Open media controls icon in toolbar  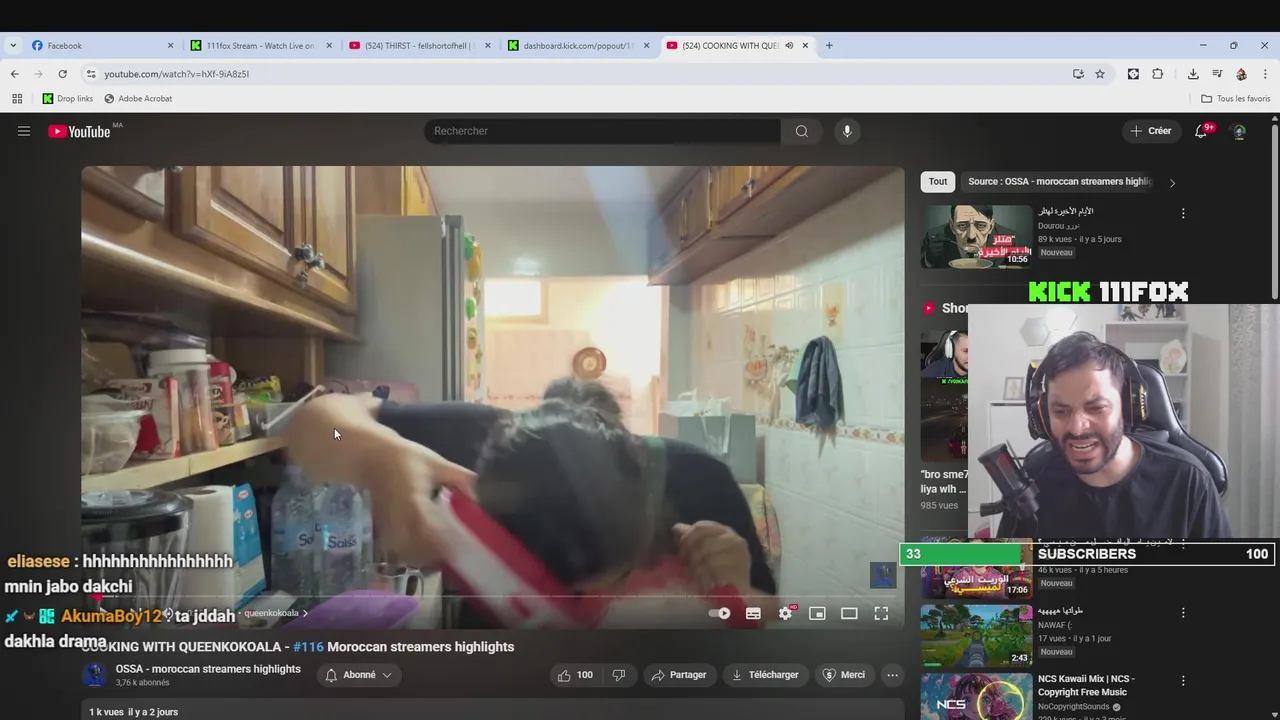[1217, 74]
